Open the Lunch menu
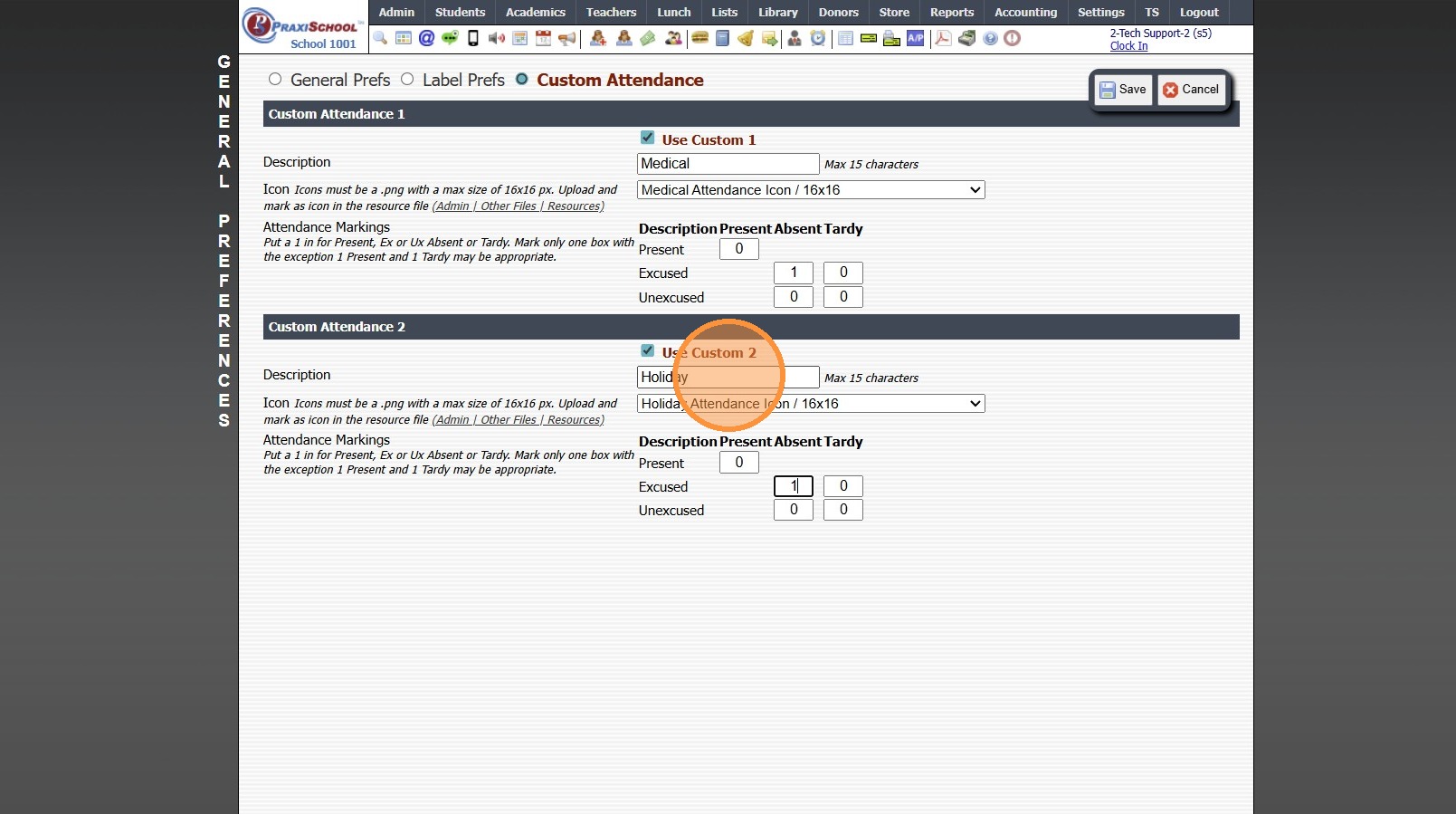Viewport: 1456px width, 814px height. point(674,13)
